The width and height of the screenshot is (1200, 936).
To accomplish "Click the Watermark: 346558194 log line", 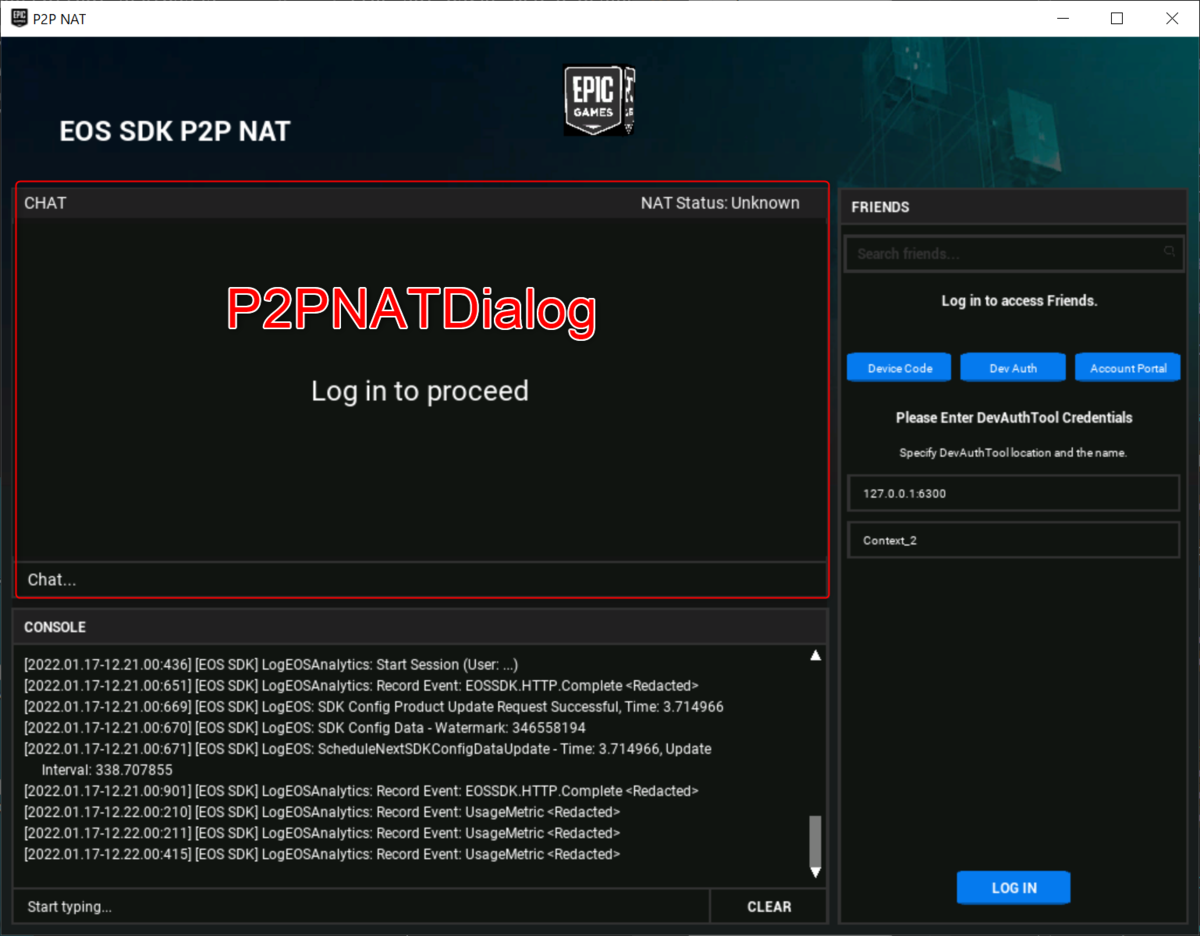I will point(305,728).
